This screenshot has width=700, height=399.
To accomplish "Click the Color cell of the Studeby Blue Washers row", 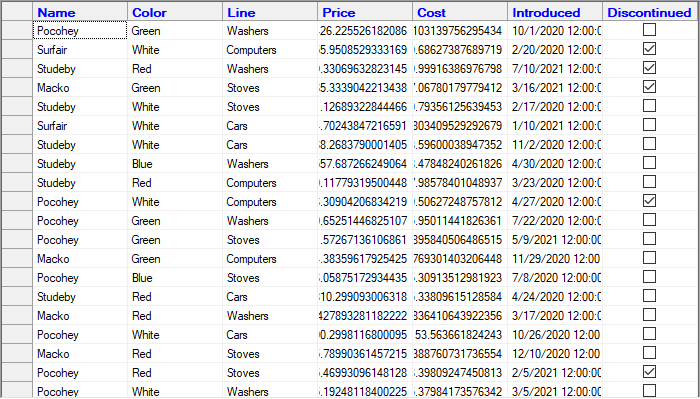I will pos(175,164).
